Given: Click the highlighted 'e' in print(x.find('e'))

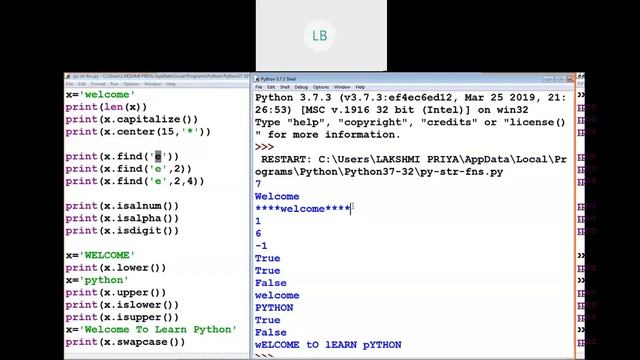Looking at the screenshot, I should point(158,156).
